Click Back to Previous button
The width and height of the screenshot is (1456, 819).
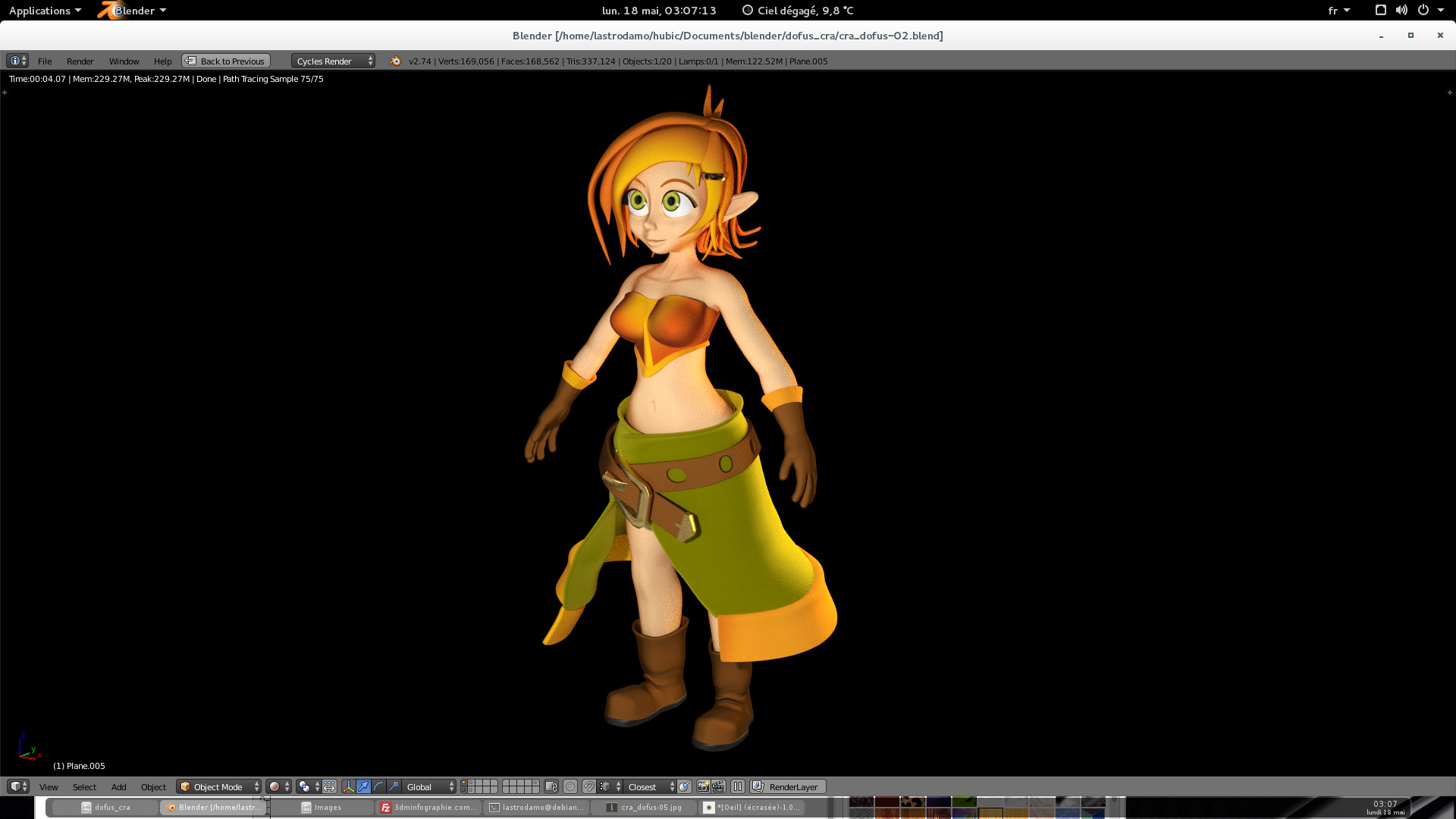click(226, 61)
